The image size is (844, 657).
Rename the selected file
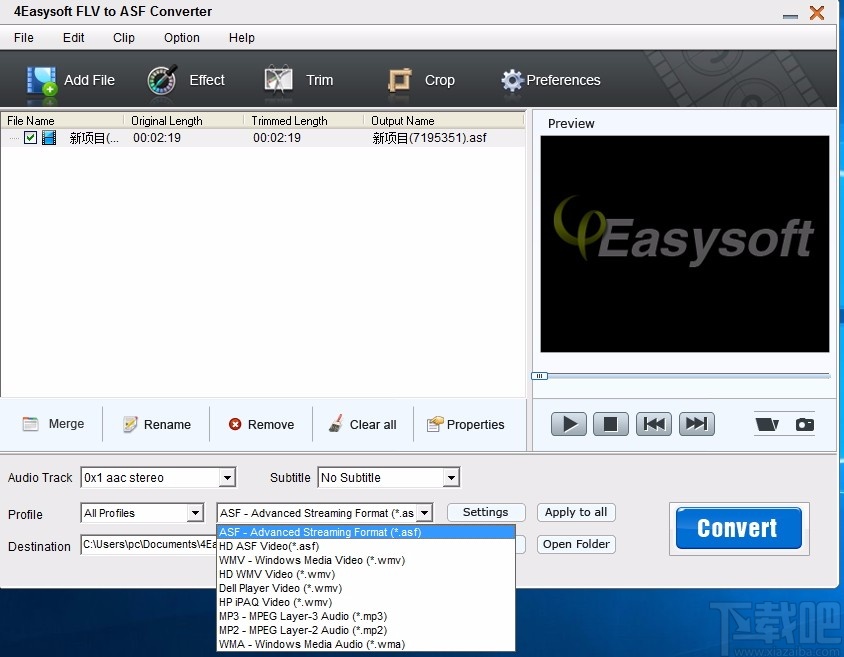click(x=156, y=424)
